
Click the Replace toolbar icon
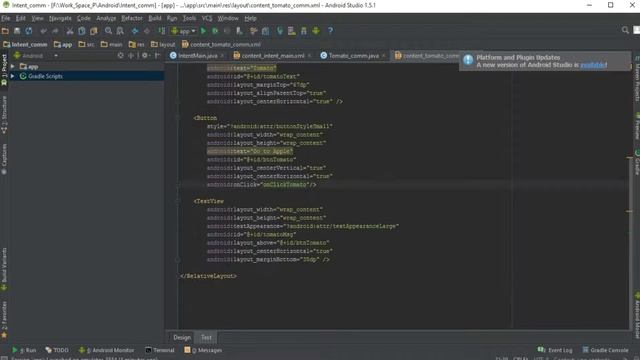120,31
